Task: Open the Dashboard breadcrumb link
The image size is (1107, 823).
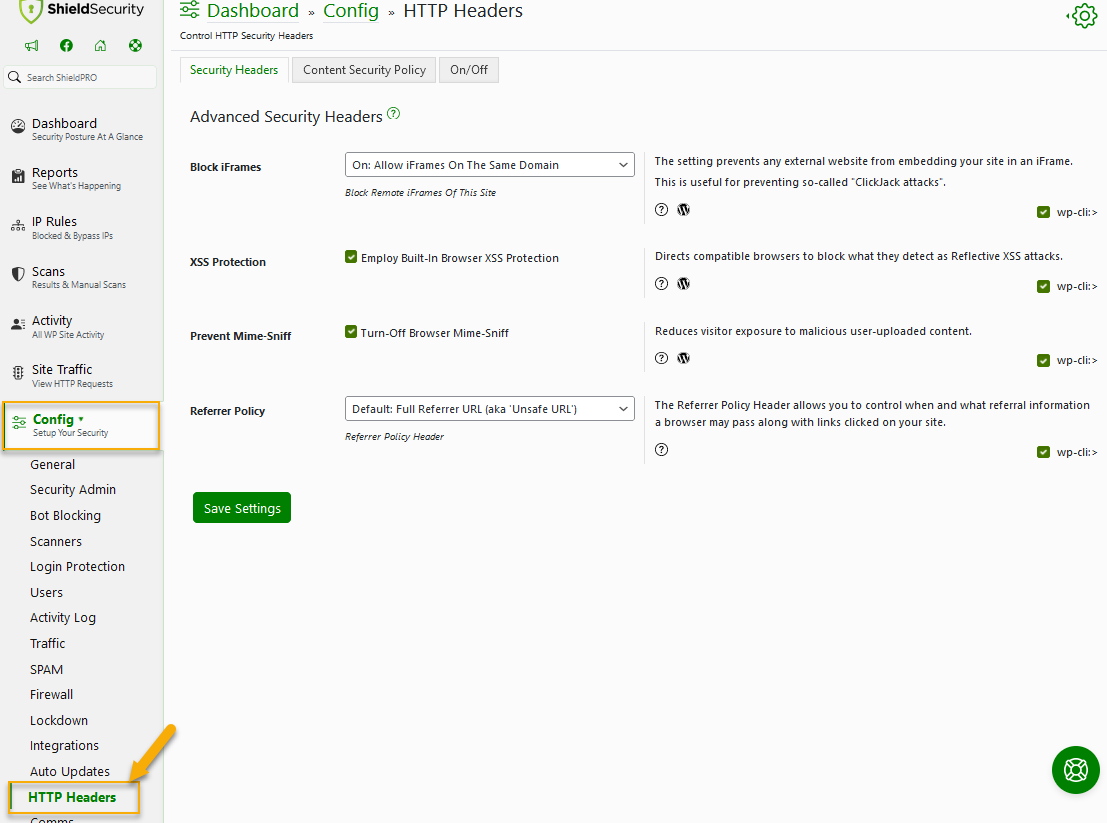Action: (x=253, y=11)
